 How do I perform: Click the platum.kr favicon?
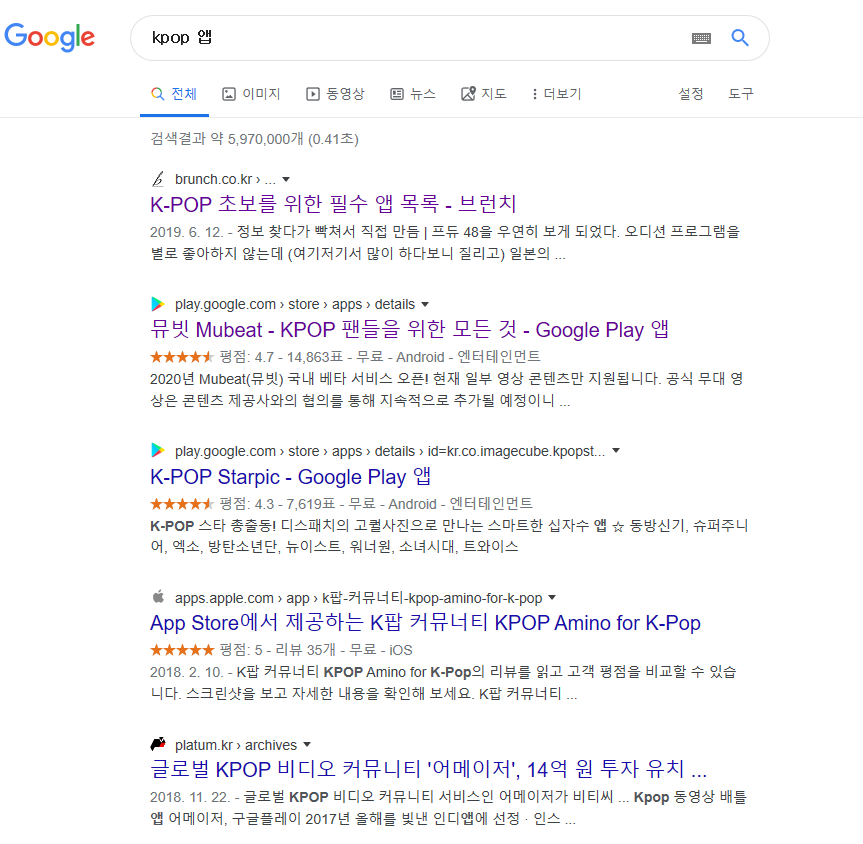pyautogui.click(x=158, y=744)
